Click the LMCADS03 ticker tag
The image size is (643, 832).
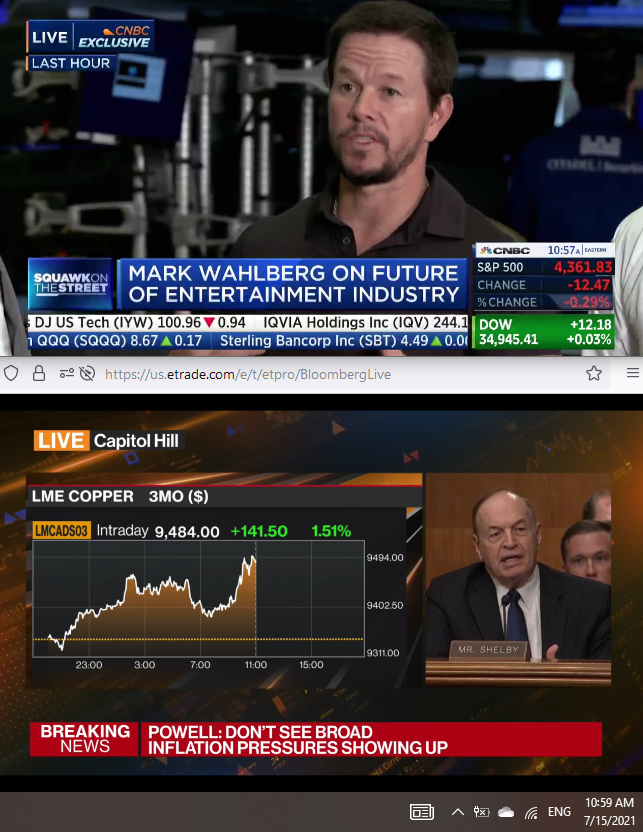[x=62, y=530]
